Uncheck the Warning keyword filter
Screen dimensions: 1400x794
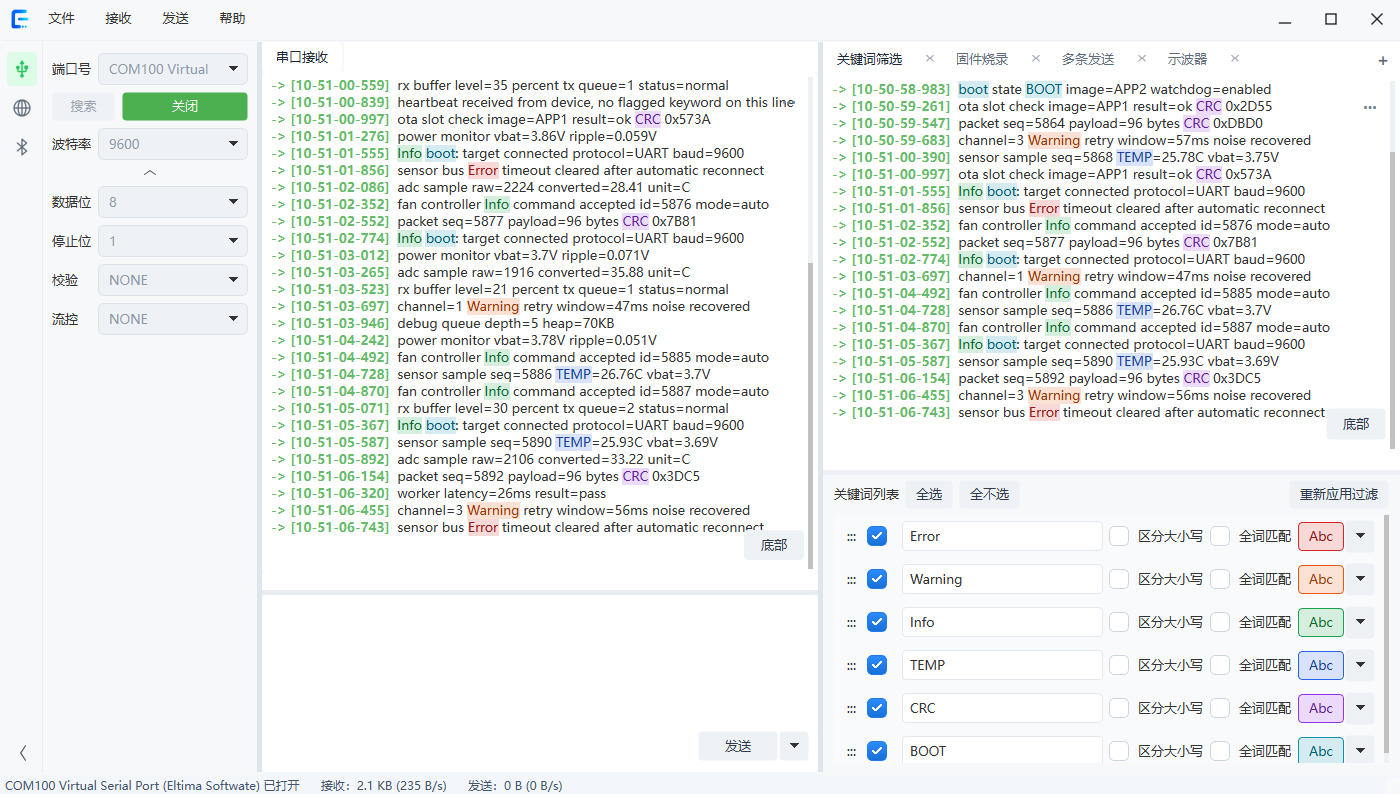(877, 579)
